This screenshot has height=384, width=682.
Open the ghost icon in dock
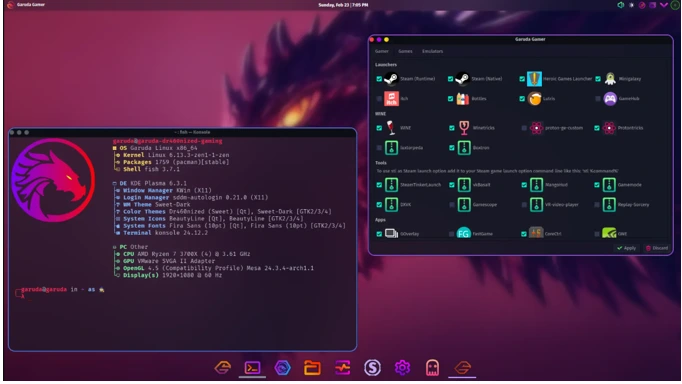pyautogui.click(x=432, y=368)
